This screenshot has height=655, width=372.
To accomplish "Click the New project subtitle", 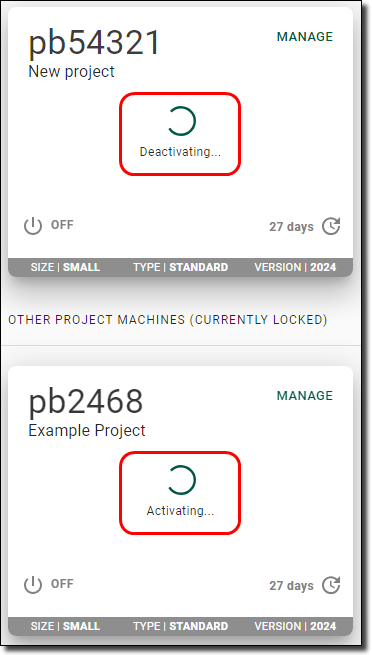I will point(71,71).
